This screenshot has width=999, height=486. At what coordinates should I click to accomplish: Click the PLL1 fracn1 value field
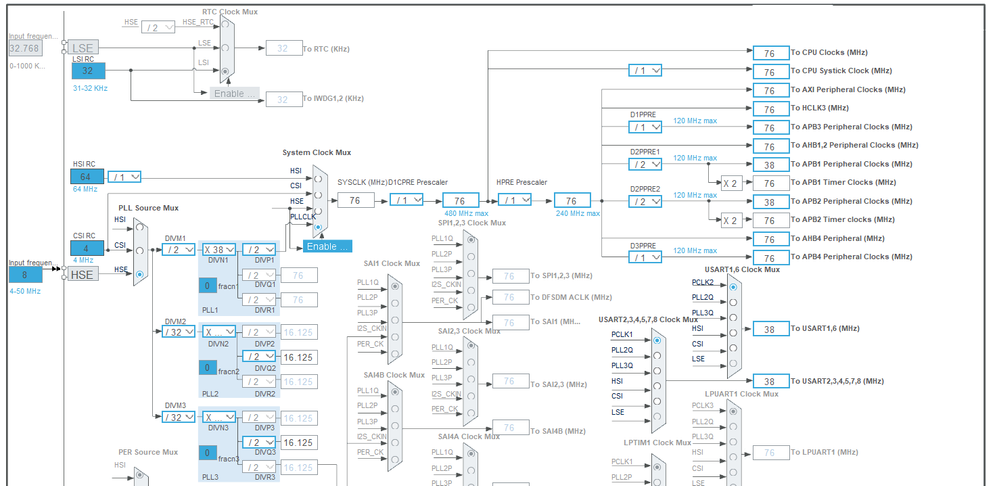click(207, 285)
